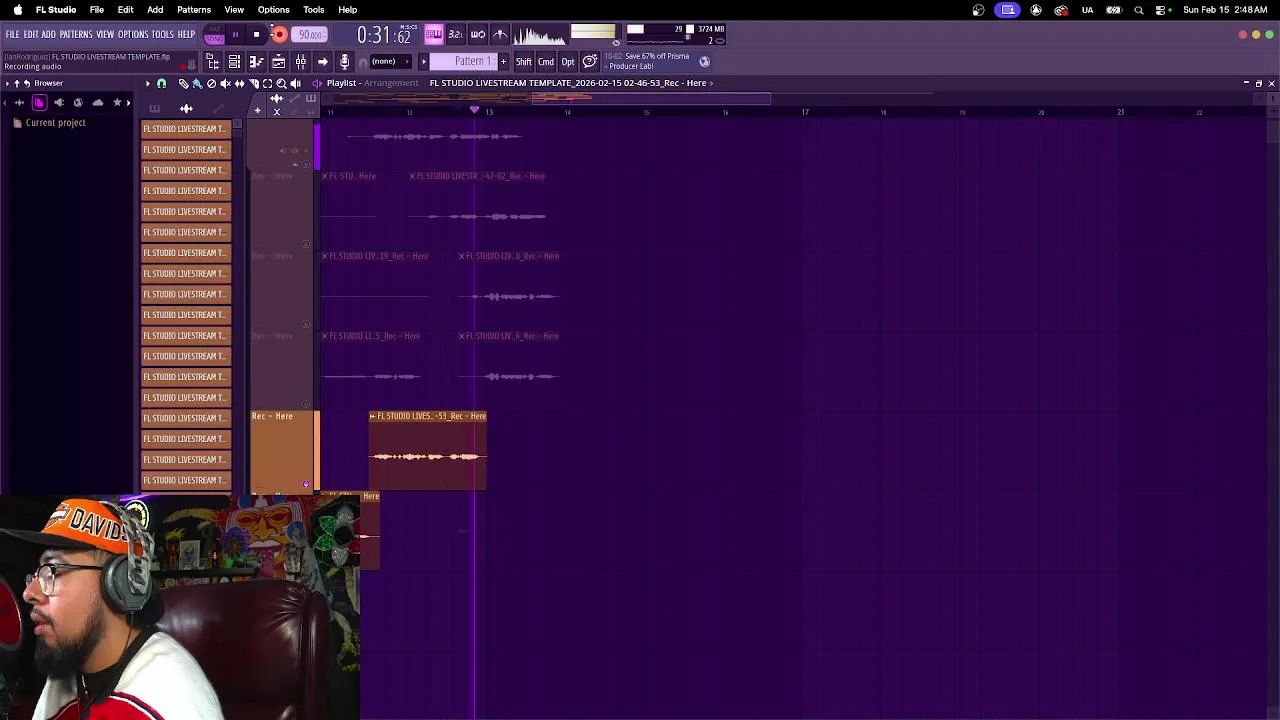This screenshot has height=720, width=1280.
Task: Open the FILE menu in FL toolbar
Action: 12,35
